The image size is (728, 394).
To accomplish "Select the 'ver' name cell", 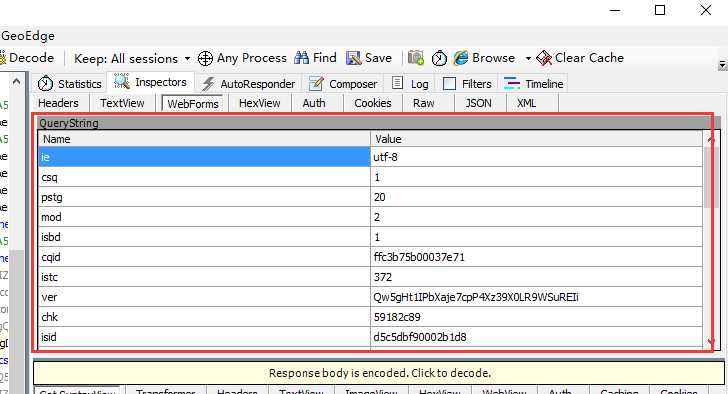I will click(204, 297).
